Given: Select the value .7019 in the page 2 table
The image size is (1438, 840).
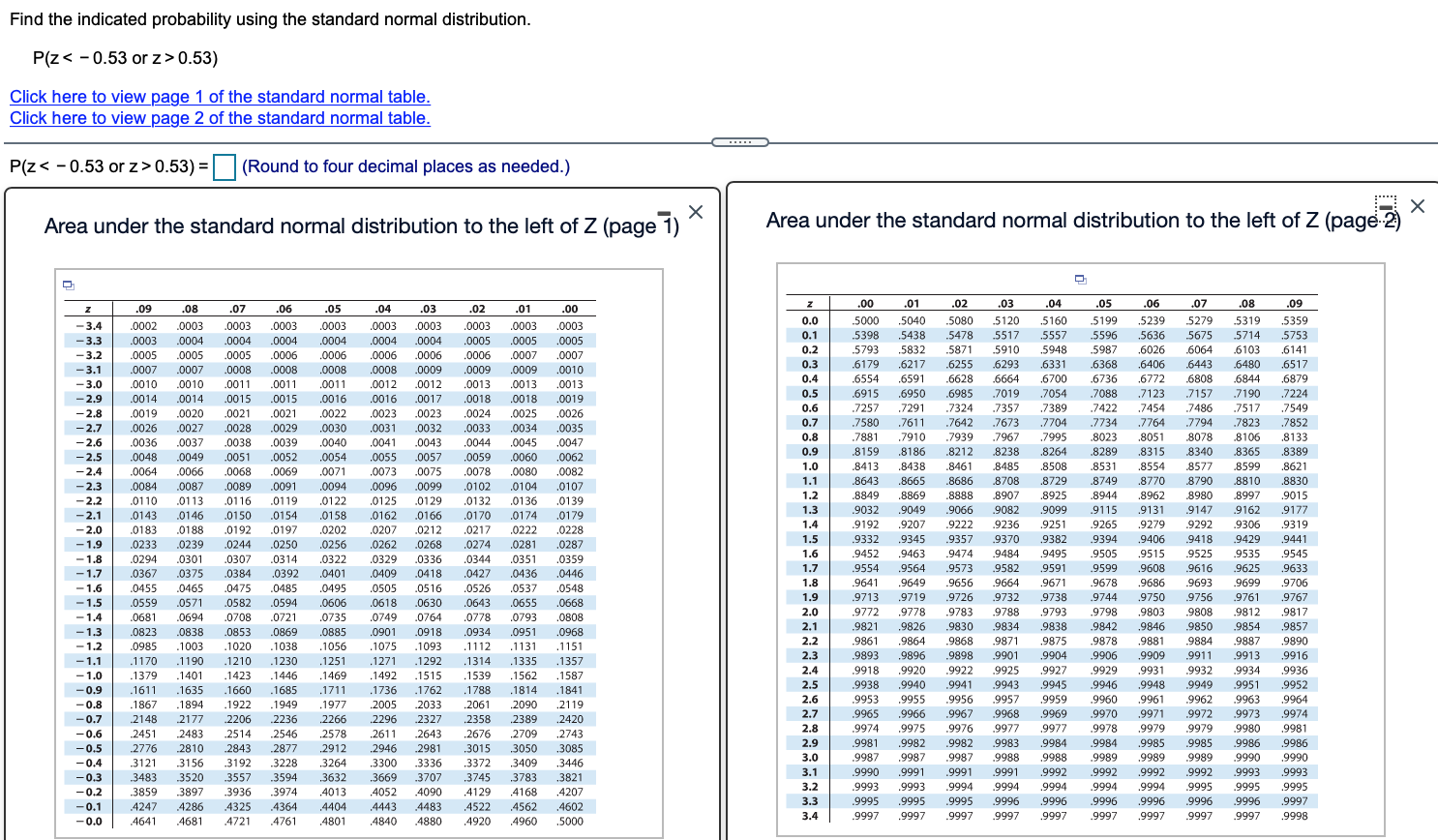Looking at the screenshot, I should pos(1004,394).
